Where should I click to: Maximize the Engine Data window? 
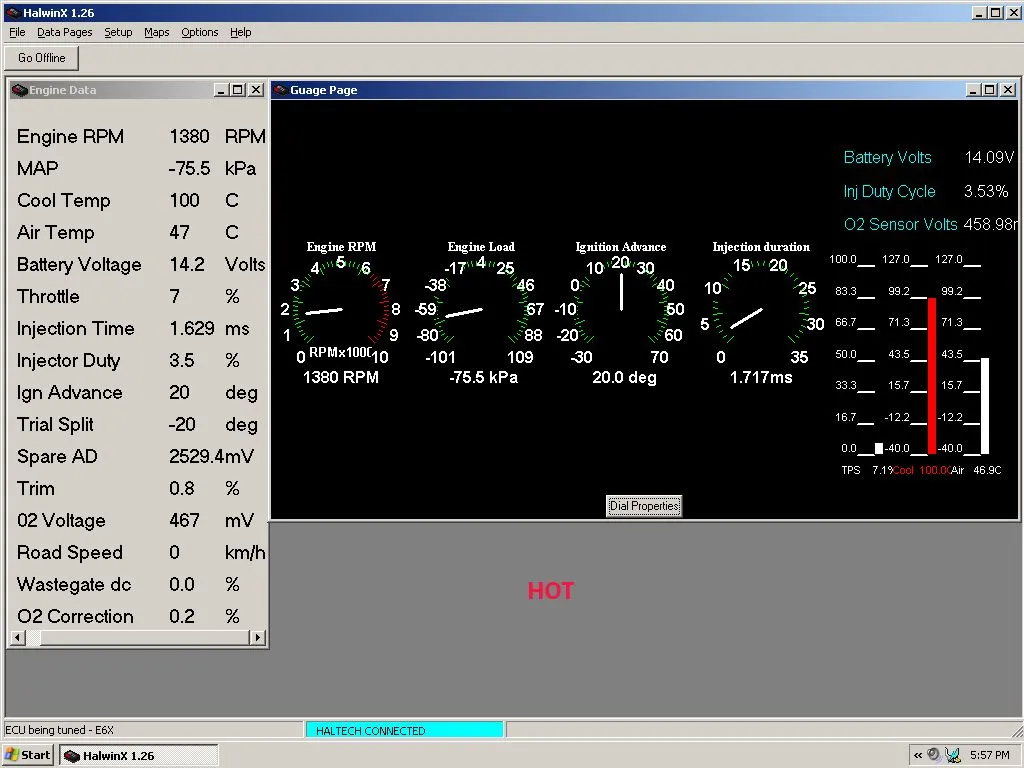pyautogui.click(x=238, y=90)
